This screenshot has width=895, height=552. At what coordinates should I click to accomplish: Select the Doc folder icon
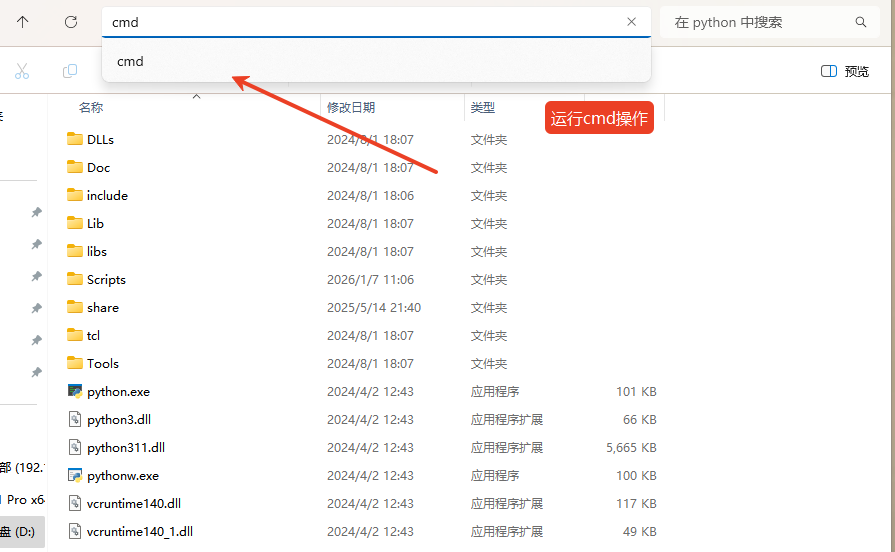(75, 167)
